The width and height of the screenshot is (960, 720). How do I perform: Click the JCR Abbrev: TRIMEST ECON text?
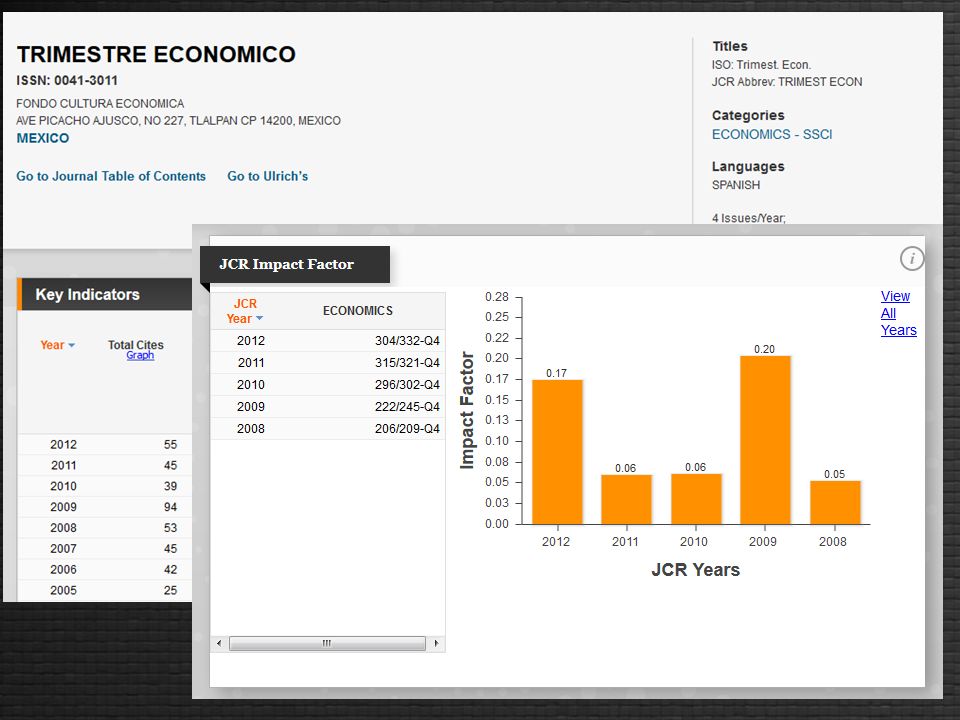pos(787,82)
